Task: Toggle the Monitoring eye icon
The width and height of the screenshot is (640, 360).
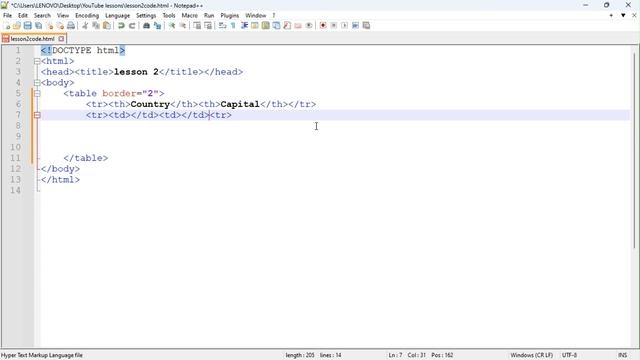Action: (309, 26)
